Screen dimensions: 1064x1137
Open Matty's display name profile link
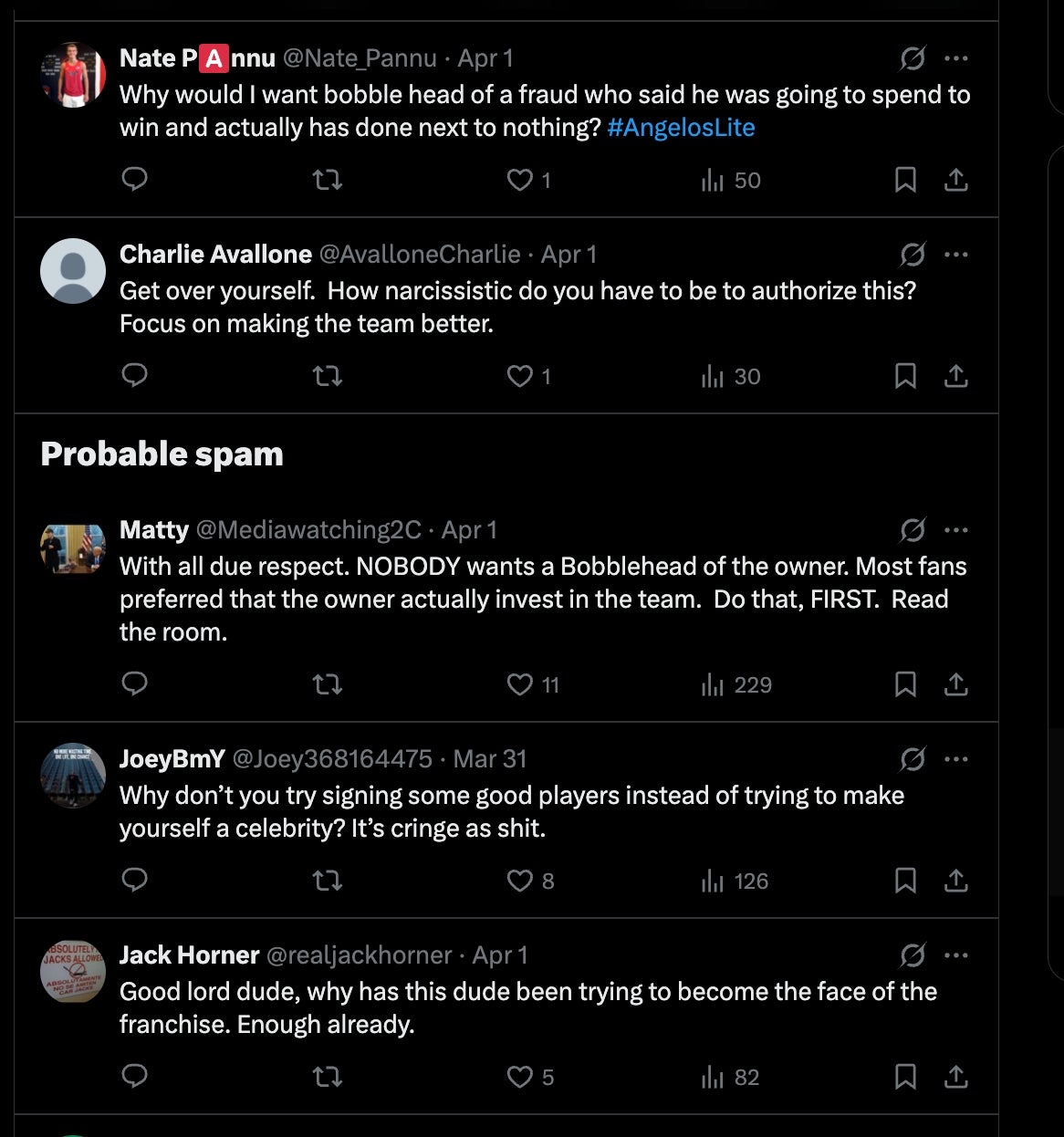click(x=154, y=530)
